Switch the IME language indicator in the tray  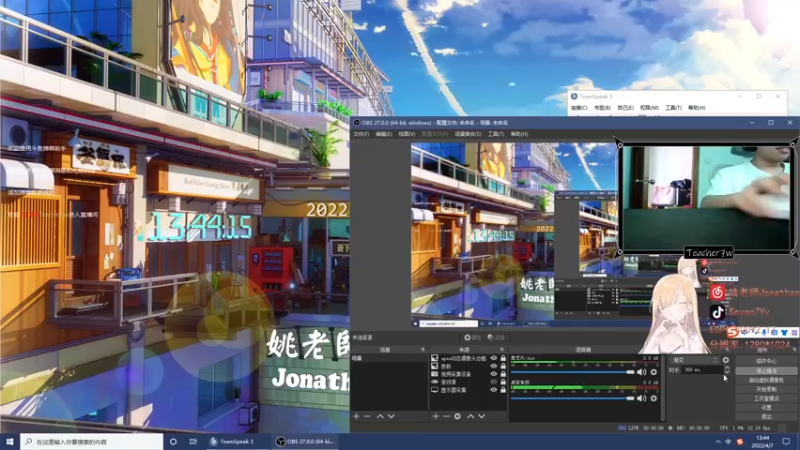[x=729, y=441]
